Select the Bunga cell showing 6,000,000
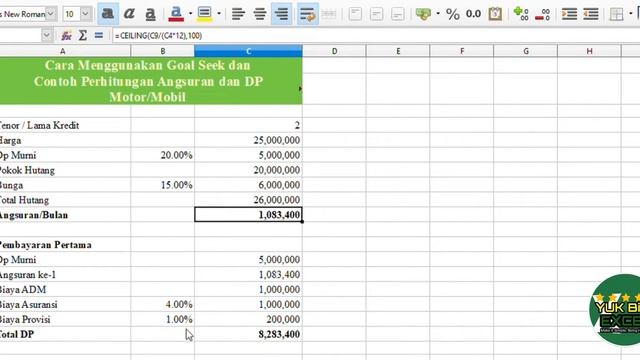Viewport: 640px width, 360px height. (x=248, y=185)
